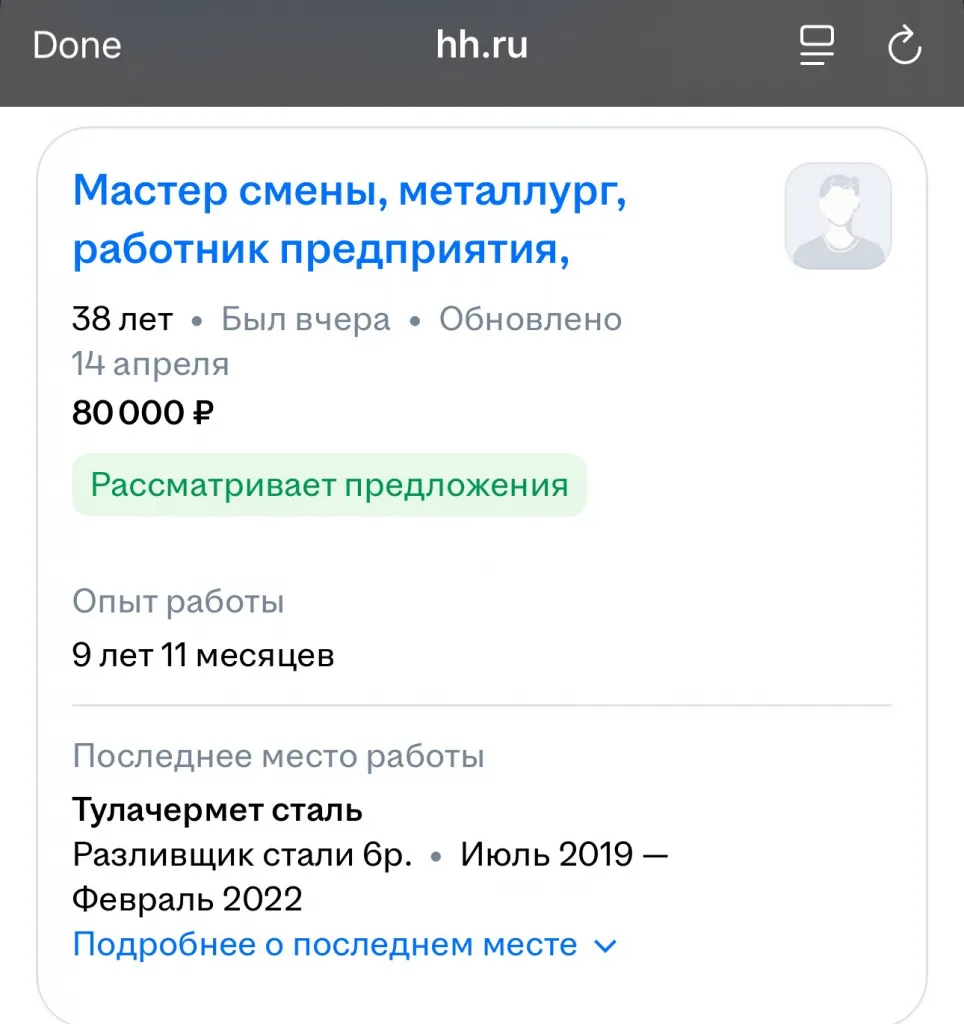Tap the 'Опыт работы' section heading
This screenshot has height=1024, width=964.
[x=178, y=602]
